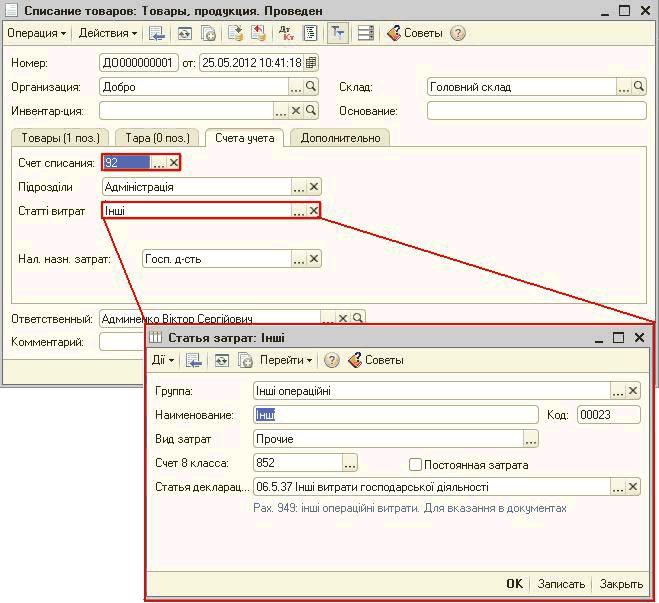The height and width of the screenshot is (603, 659).
Task: Click the magnifier icon beside the Склад field
Action: tap(639, 87)
